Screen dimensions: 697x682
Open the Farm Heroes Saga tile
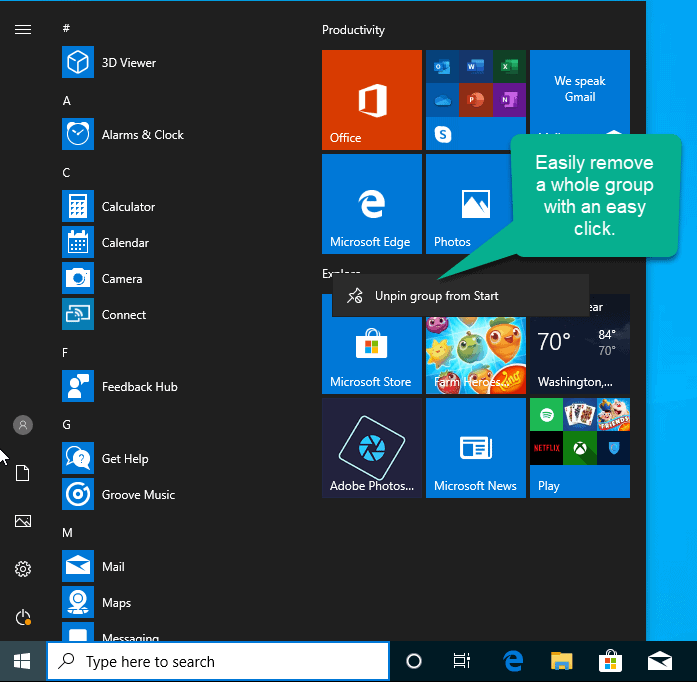pyautogui.click(x=476, y=355)
